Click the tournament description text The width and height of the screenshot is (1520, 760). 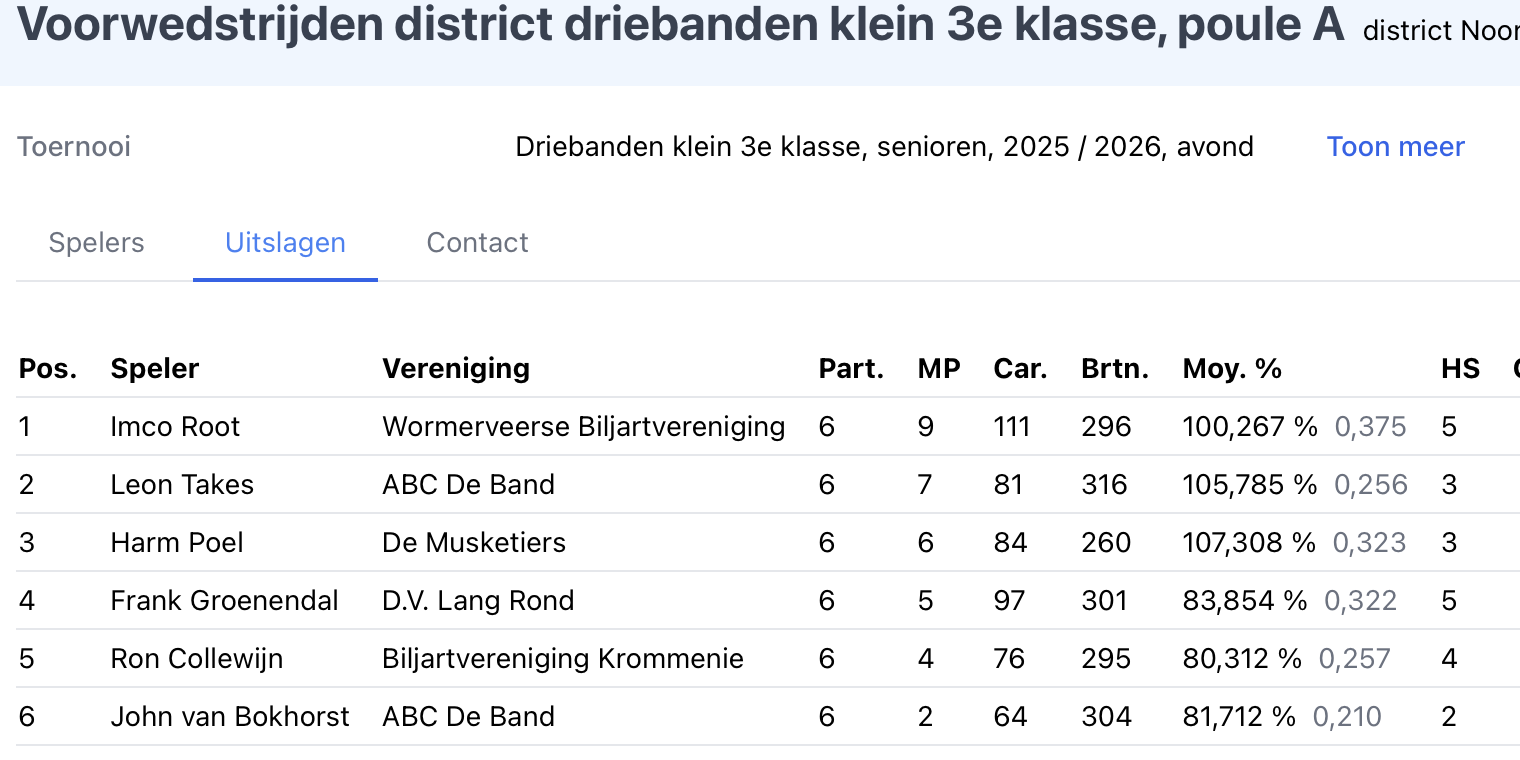[884, 147]
